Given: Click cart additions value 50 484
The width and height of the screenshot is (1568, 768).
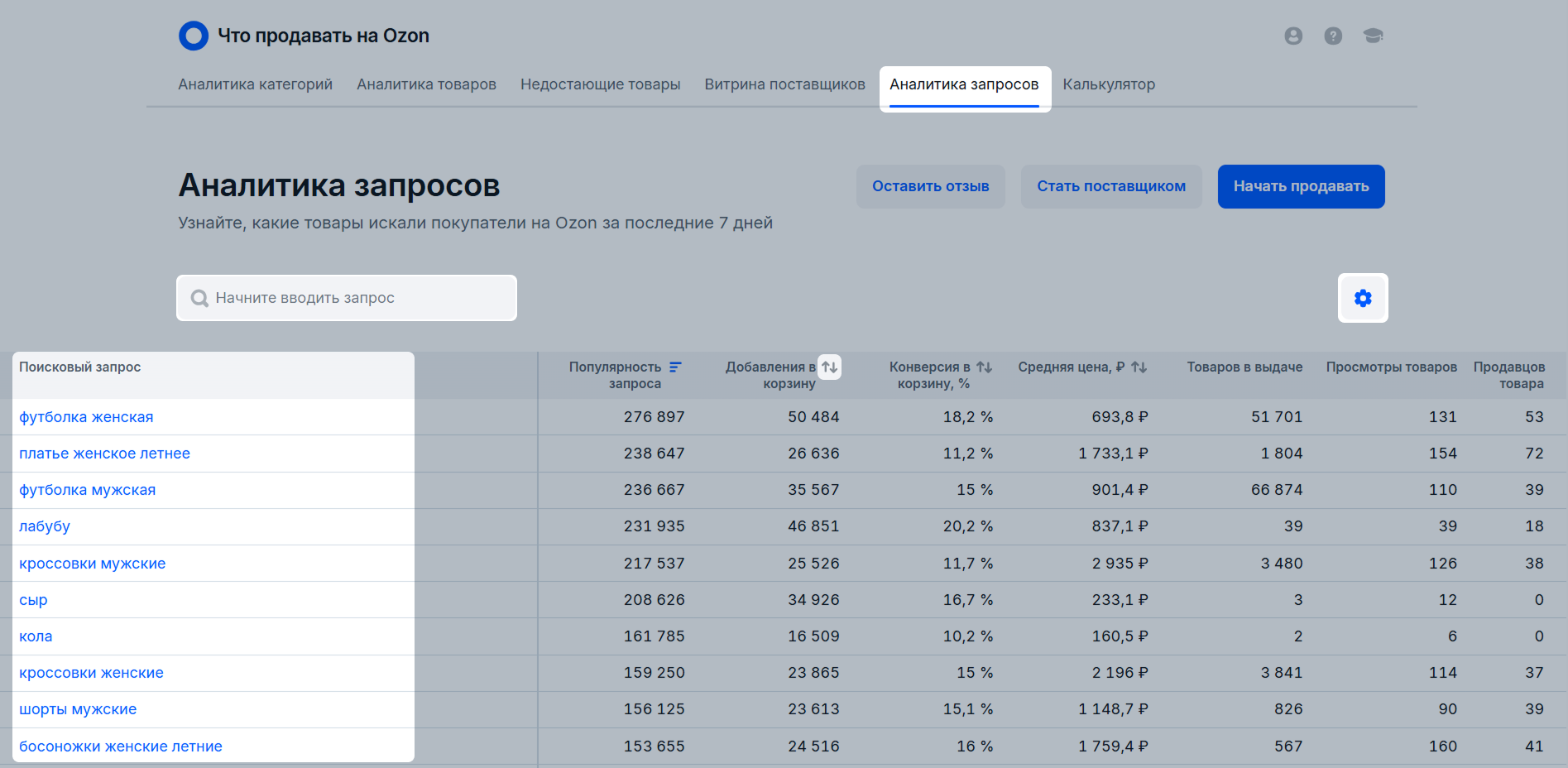Looking at the screenshot, I should (813, 417).
